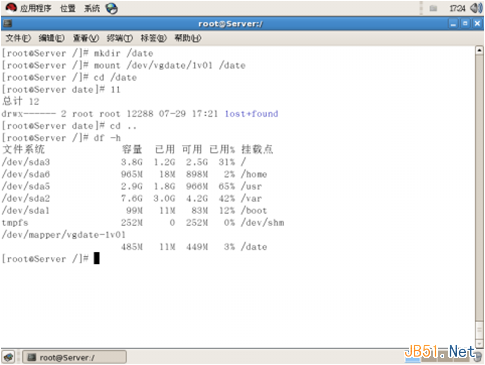Click the /home mount point
485x365 pixels.
pyautogui.click(x=254, y=174)
